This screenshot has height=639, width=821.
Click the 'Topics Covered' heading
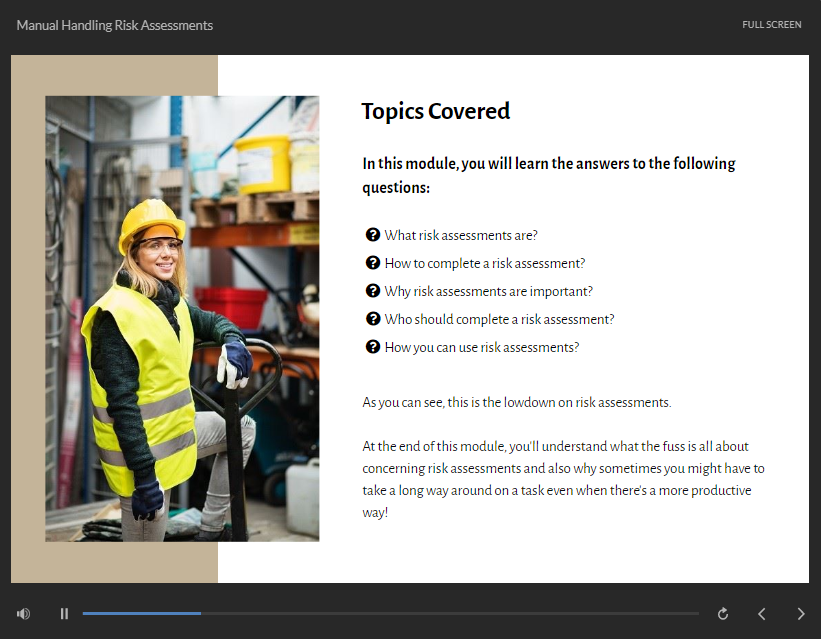(x=435, y=111)
